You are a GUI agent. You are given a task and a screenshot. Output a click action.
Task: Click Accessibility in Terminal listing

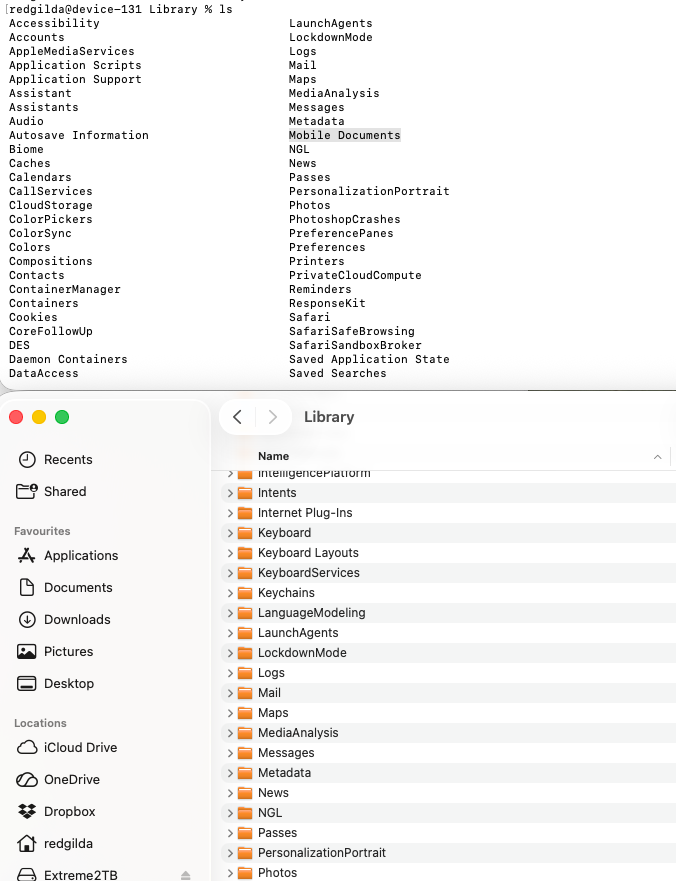pyautogui.click(x=54, y=23)
